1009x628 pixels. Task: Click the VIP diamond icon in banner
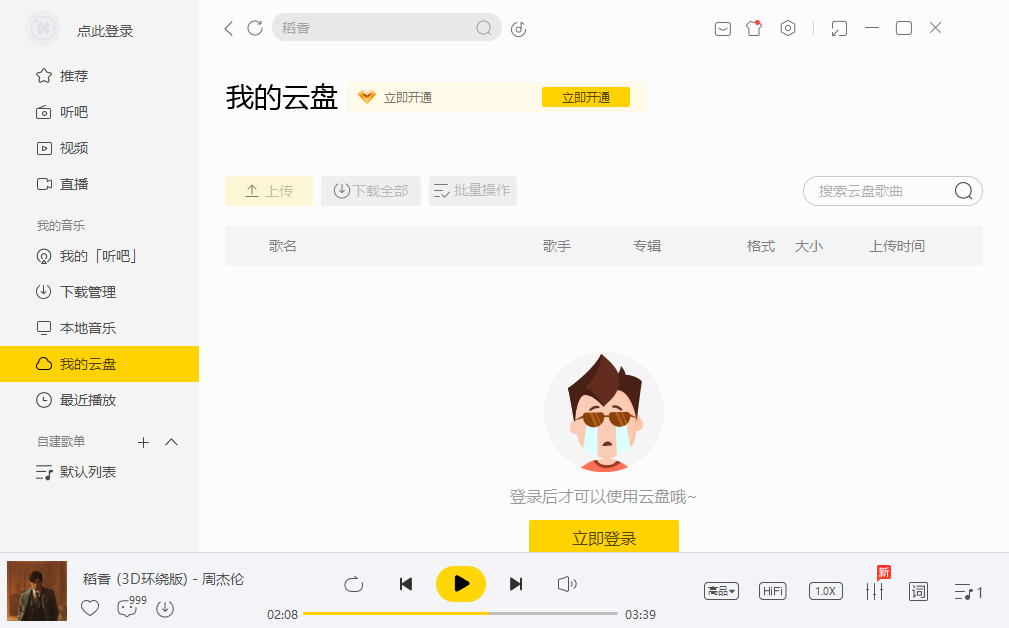coord(367,97)
